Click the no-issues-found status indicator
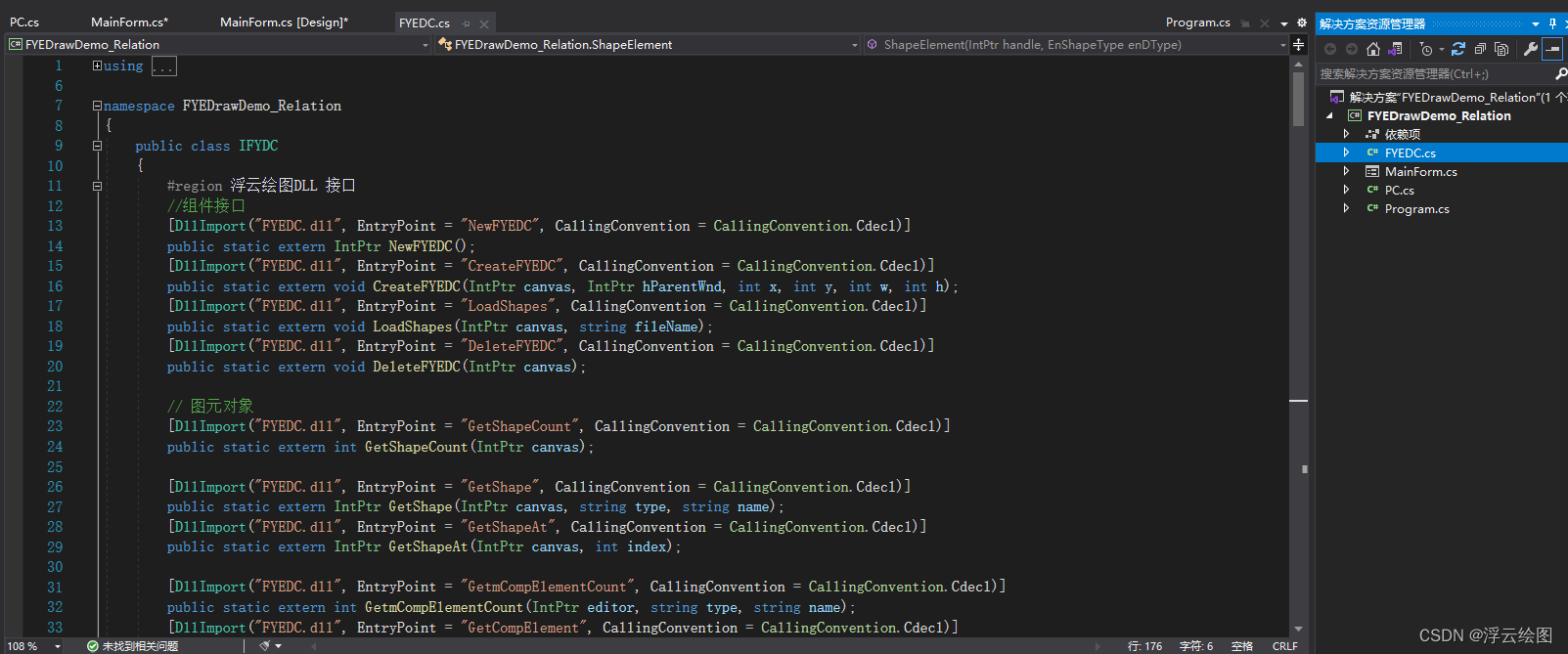Image resolution: width=1568 pixels, height=654 pixels. tap(132, 646)
